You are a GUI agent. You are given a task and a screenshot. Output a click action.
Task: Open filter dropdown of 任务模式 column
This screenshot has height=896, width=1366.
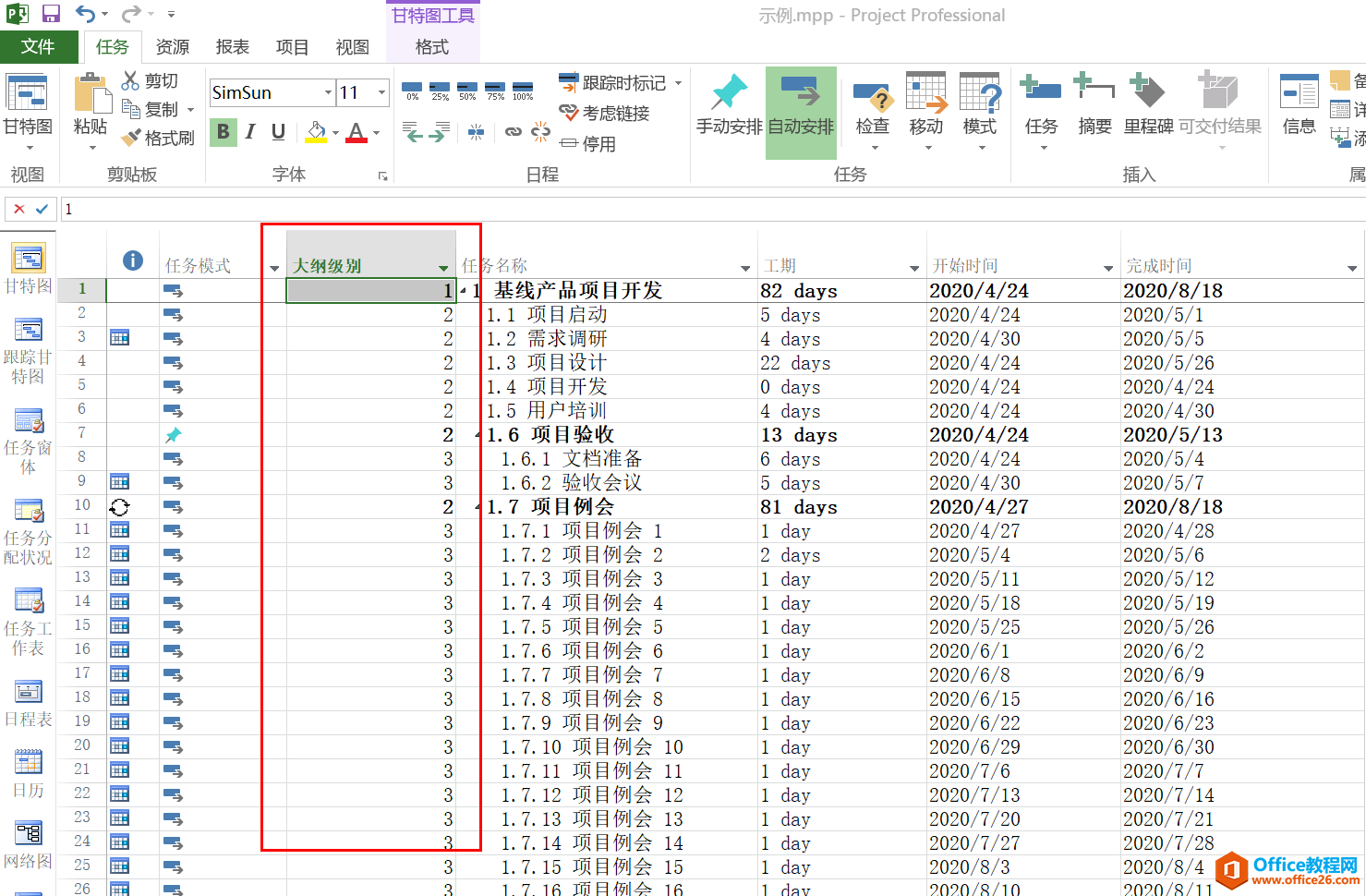(274, 268)
